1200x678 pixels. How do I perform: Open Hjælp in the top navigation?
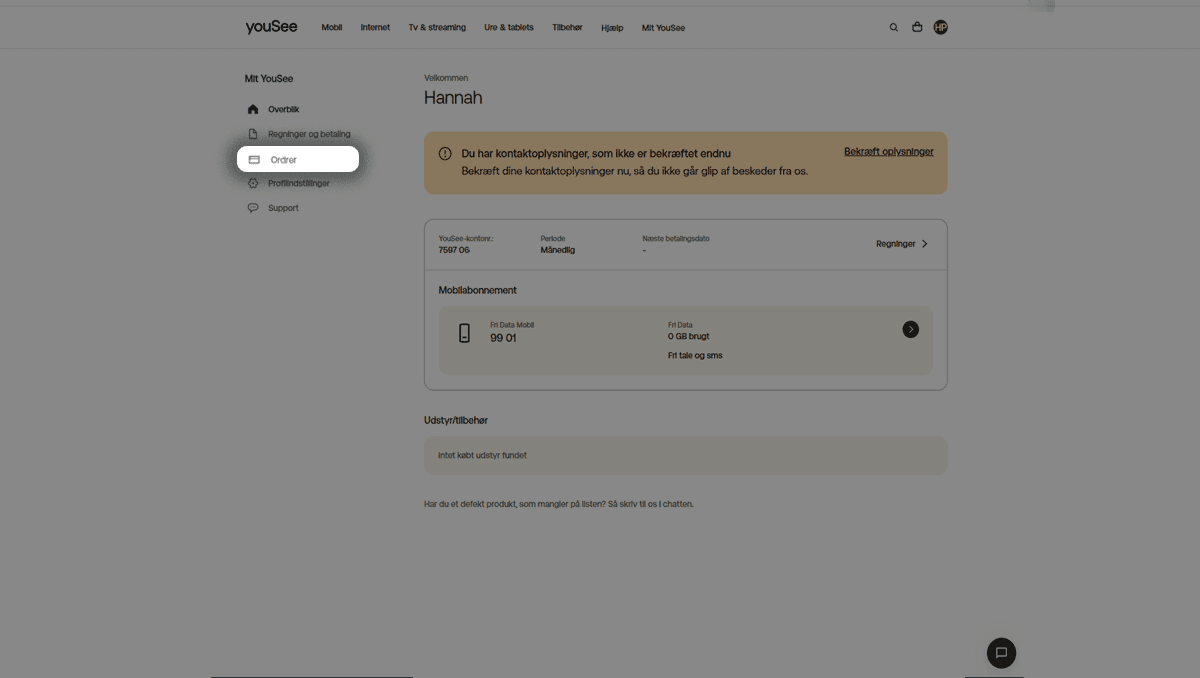(x=612, y=28)
